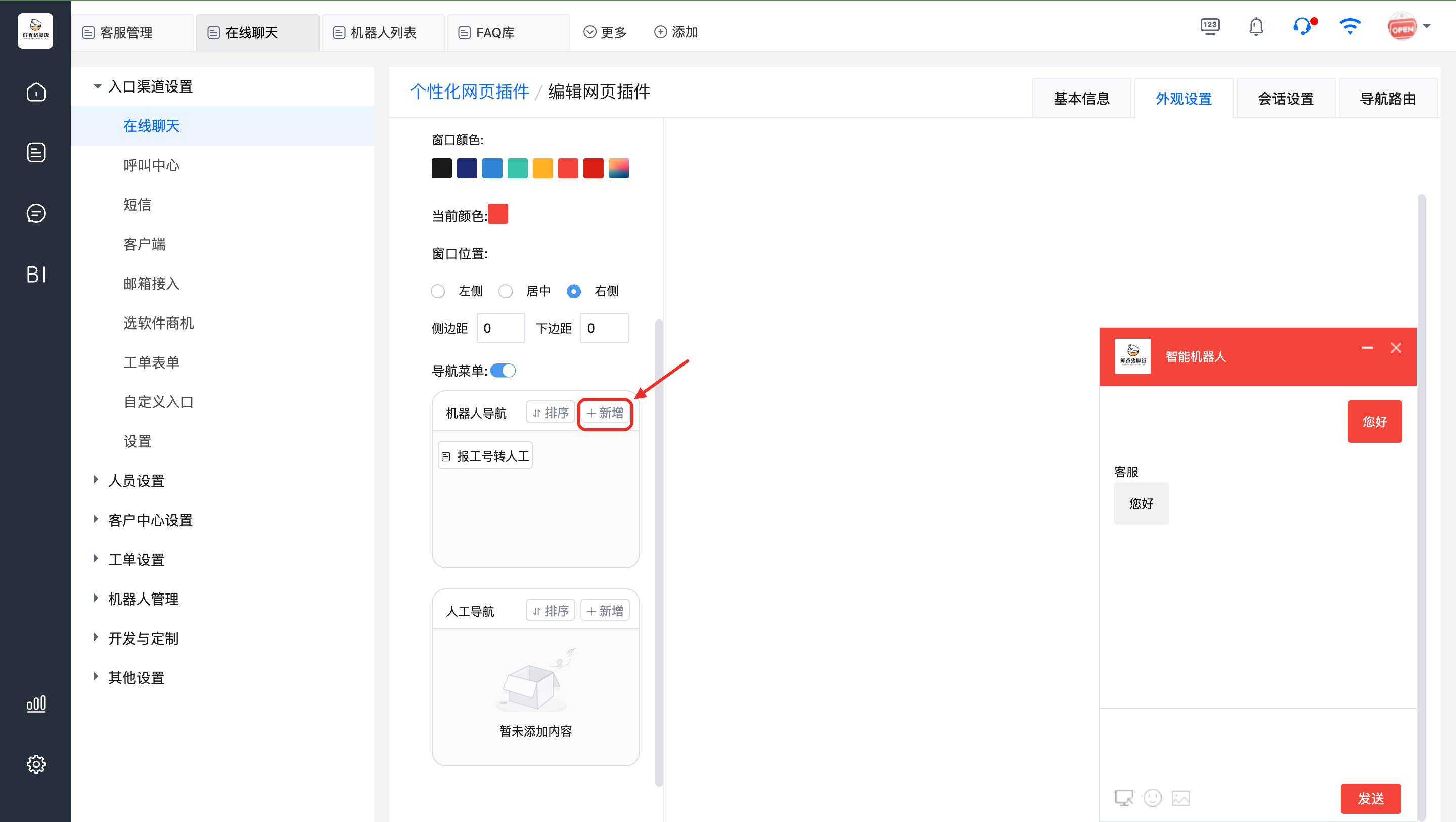Open the settings gear in sidebar
Viewport: 1456px width, 822px height.
pyautogui.click(x=36, y=764)
